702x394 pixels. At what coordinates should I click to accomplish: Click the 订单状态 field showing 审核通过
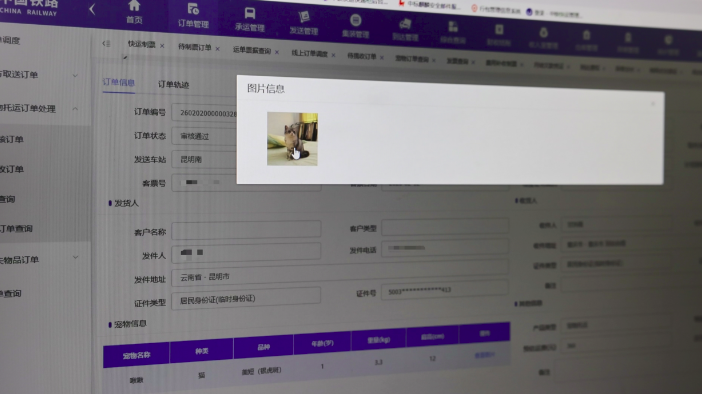coord(204,136)
